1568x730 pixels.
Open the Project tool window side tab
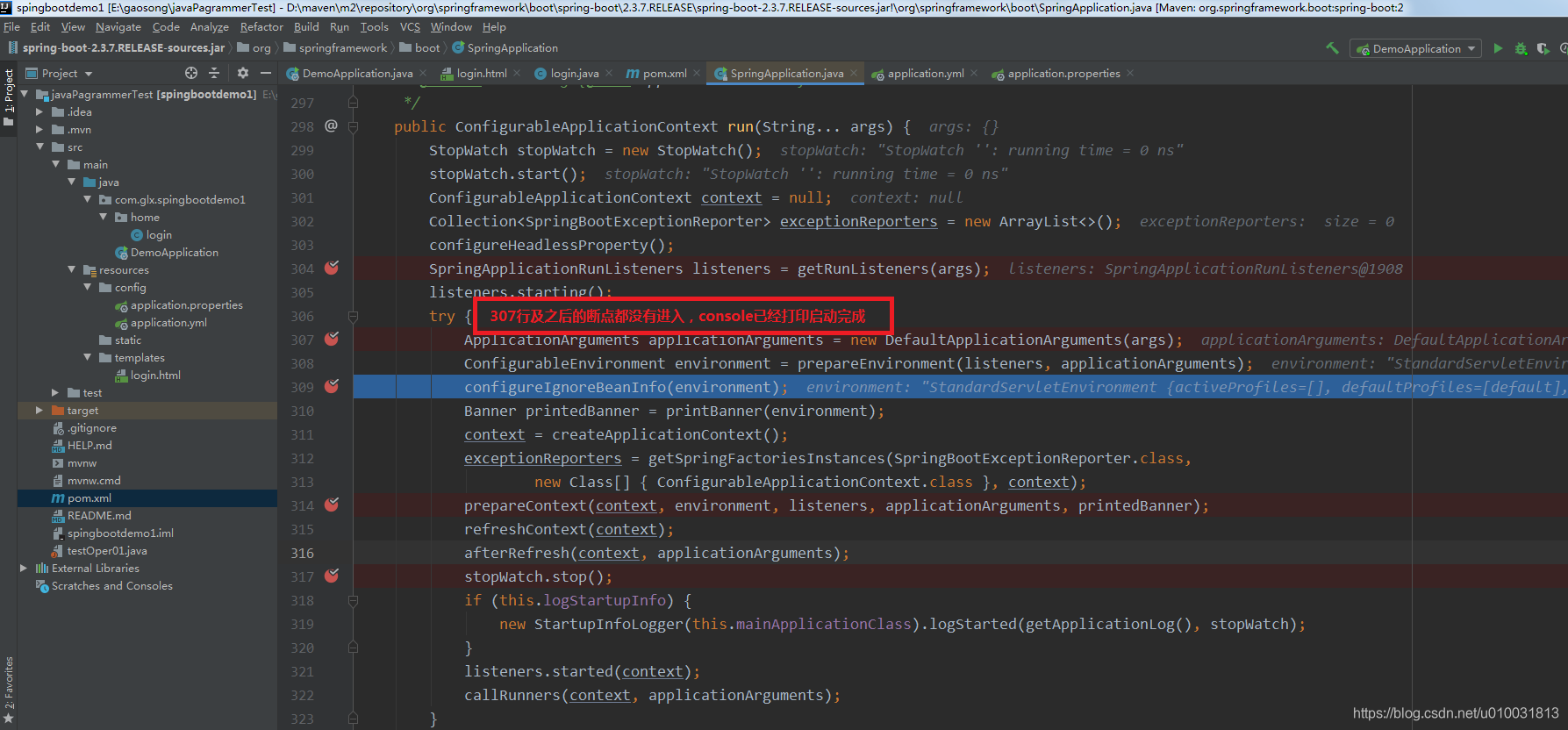(x=8, y=97)
